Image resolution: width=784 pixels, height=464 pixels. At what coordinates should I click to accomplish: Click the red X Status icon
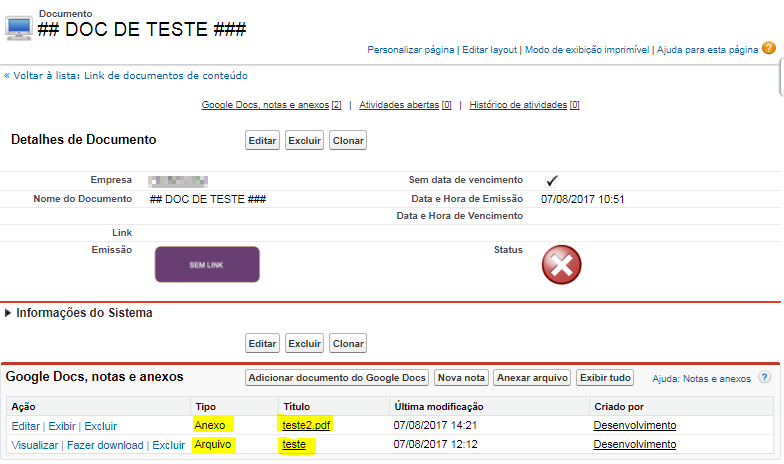561,264
